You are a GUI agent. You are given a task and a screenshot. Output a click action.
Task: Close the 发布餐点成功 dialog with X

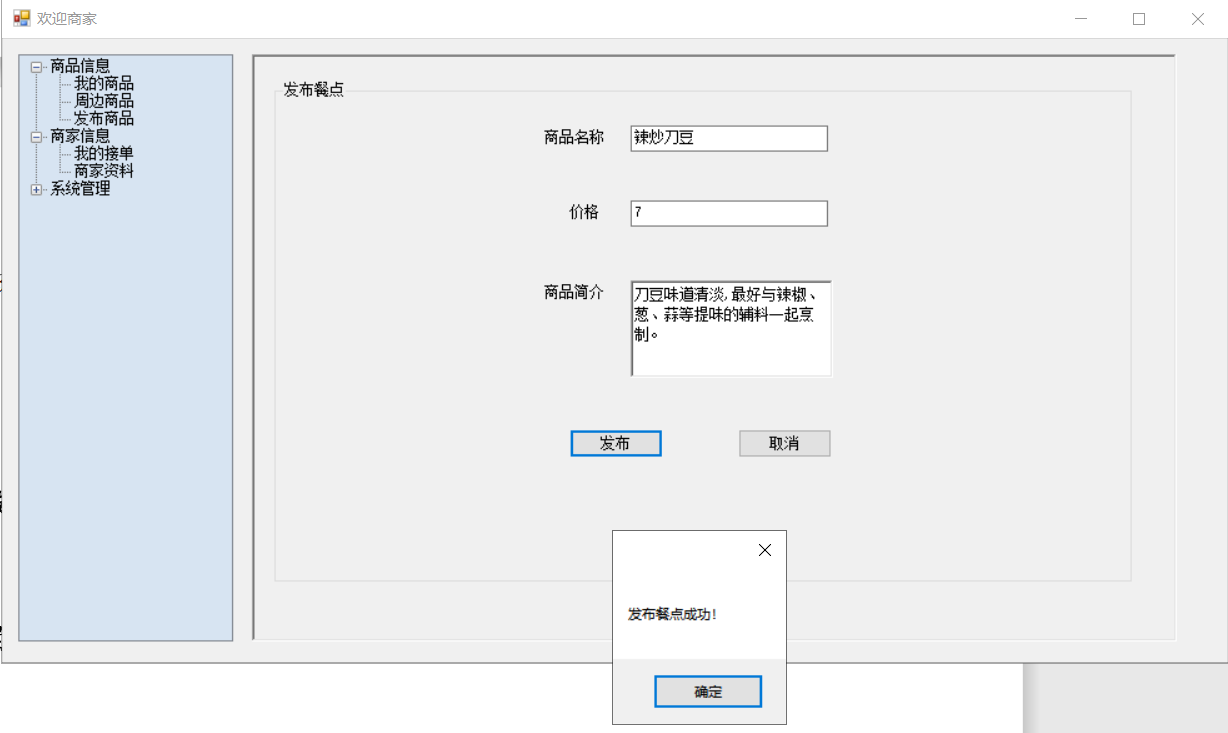(764, 549)
